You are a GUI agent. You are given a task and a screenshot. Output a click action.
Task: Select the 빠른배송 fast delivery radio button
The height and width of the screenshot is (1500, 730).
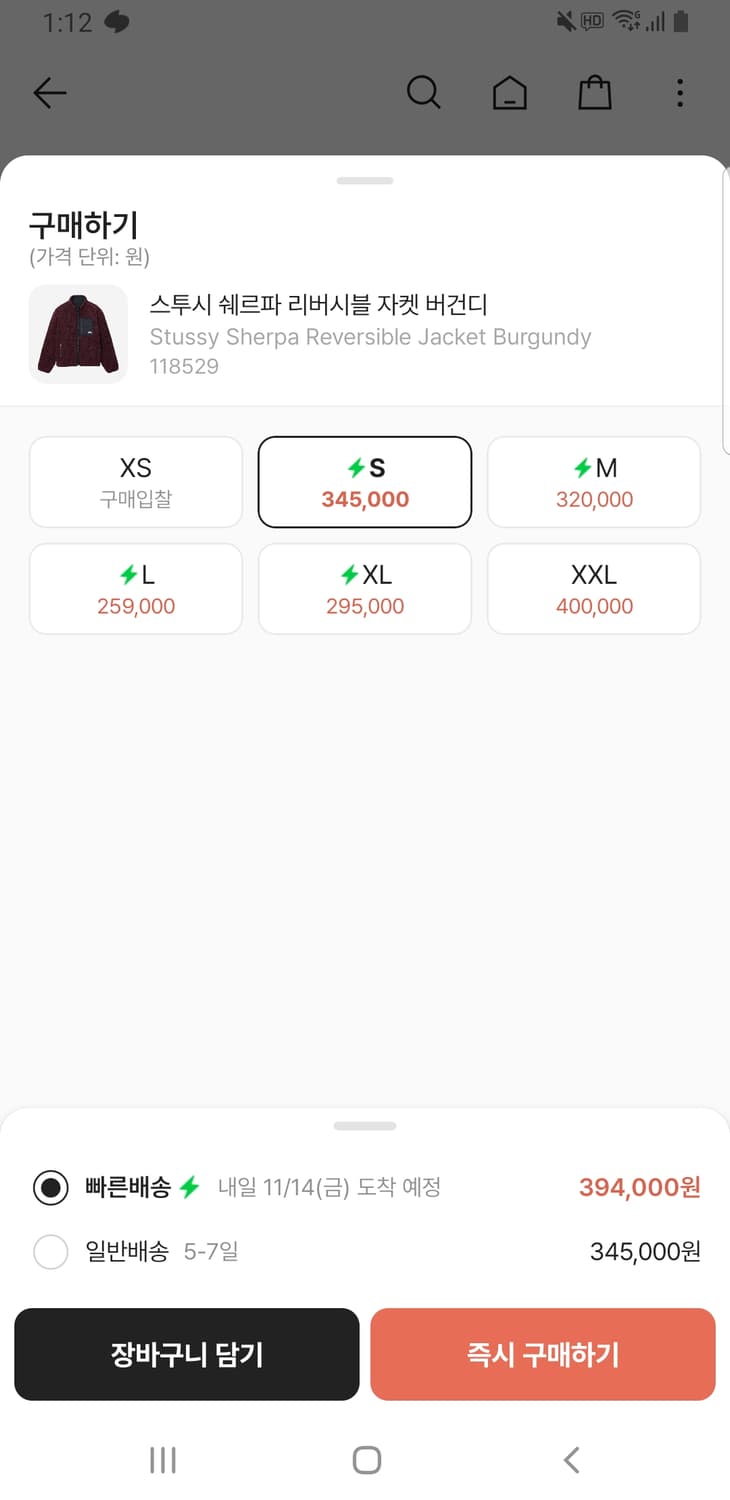(51, 1188)
